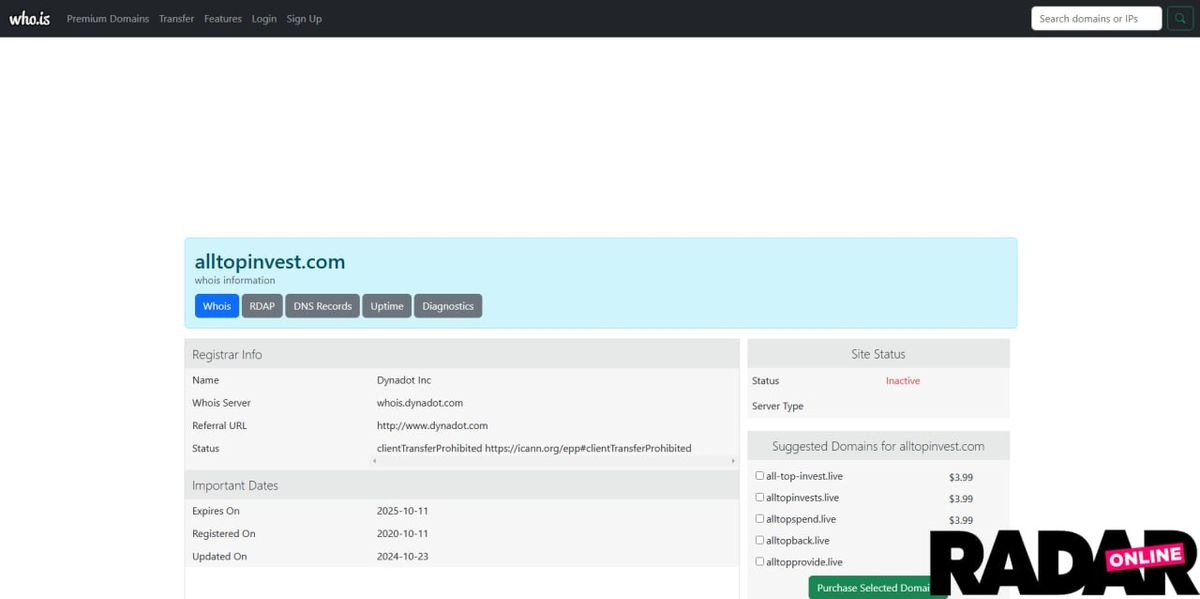Open the Uptime tab
The image size is (1200, 599).
(x=387, y=306)
